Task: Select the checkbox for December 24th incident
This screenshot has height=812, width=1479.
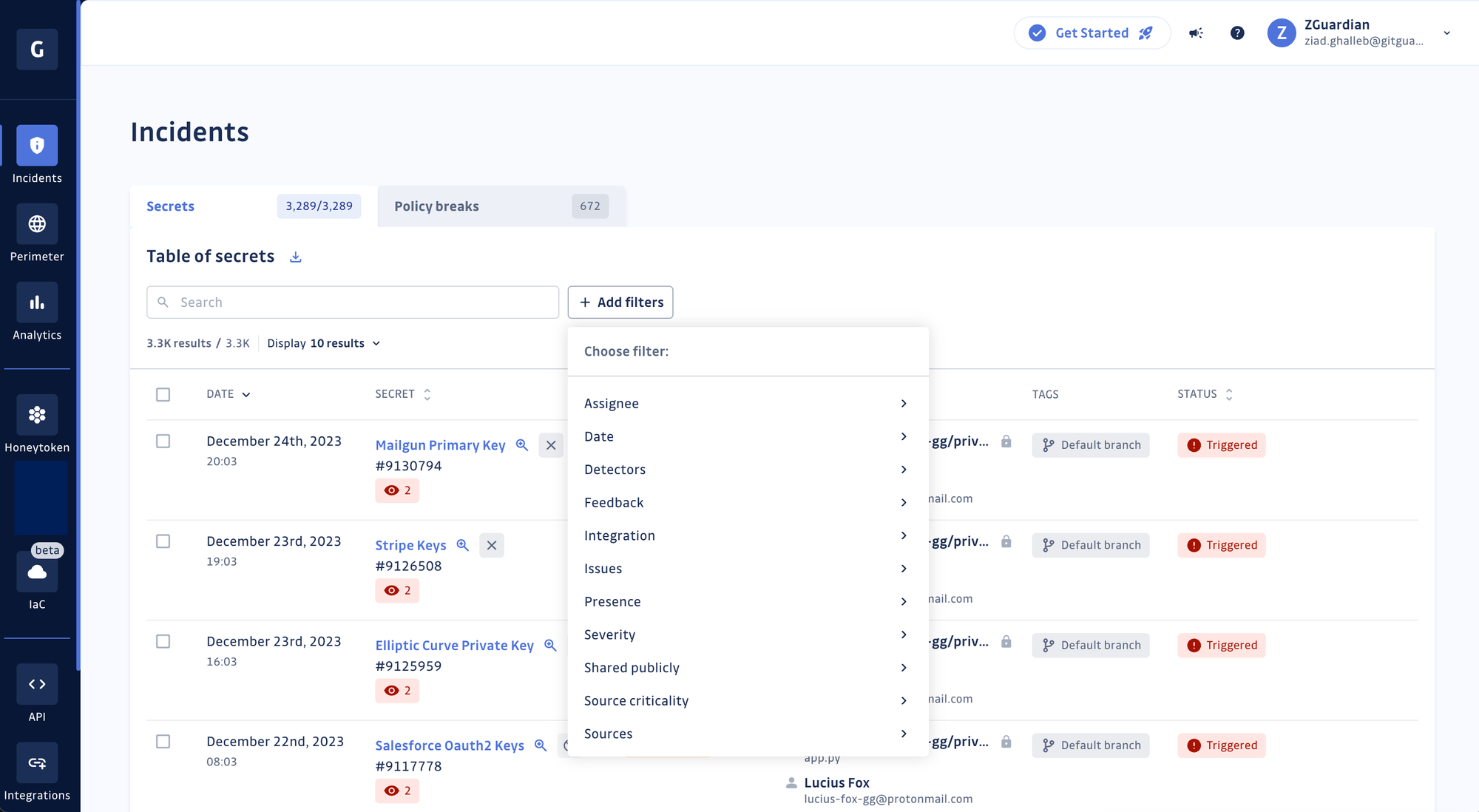Action: click(163, 441)
